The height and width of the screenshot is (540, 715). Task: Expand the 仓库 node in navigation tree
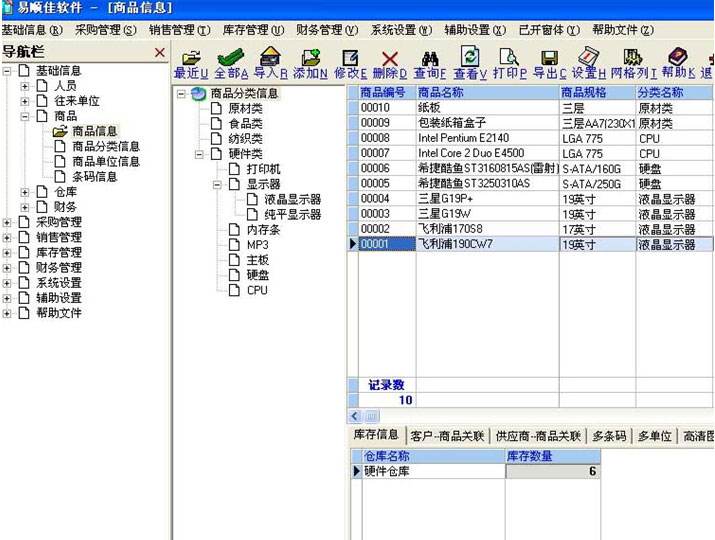(x=25, y=191)
